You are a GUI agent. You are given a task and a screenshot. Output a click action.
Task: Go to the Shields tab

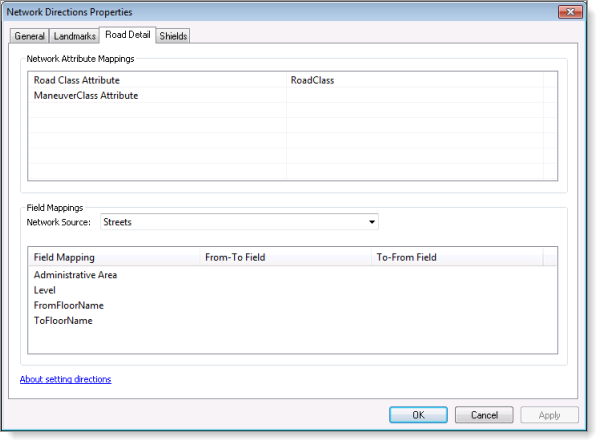coord(173,36)
